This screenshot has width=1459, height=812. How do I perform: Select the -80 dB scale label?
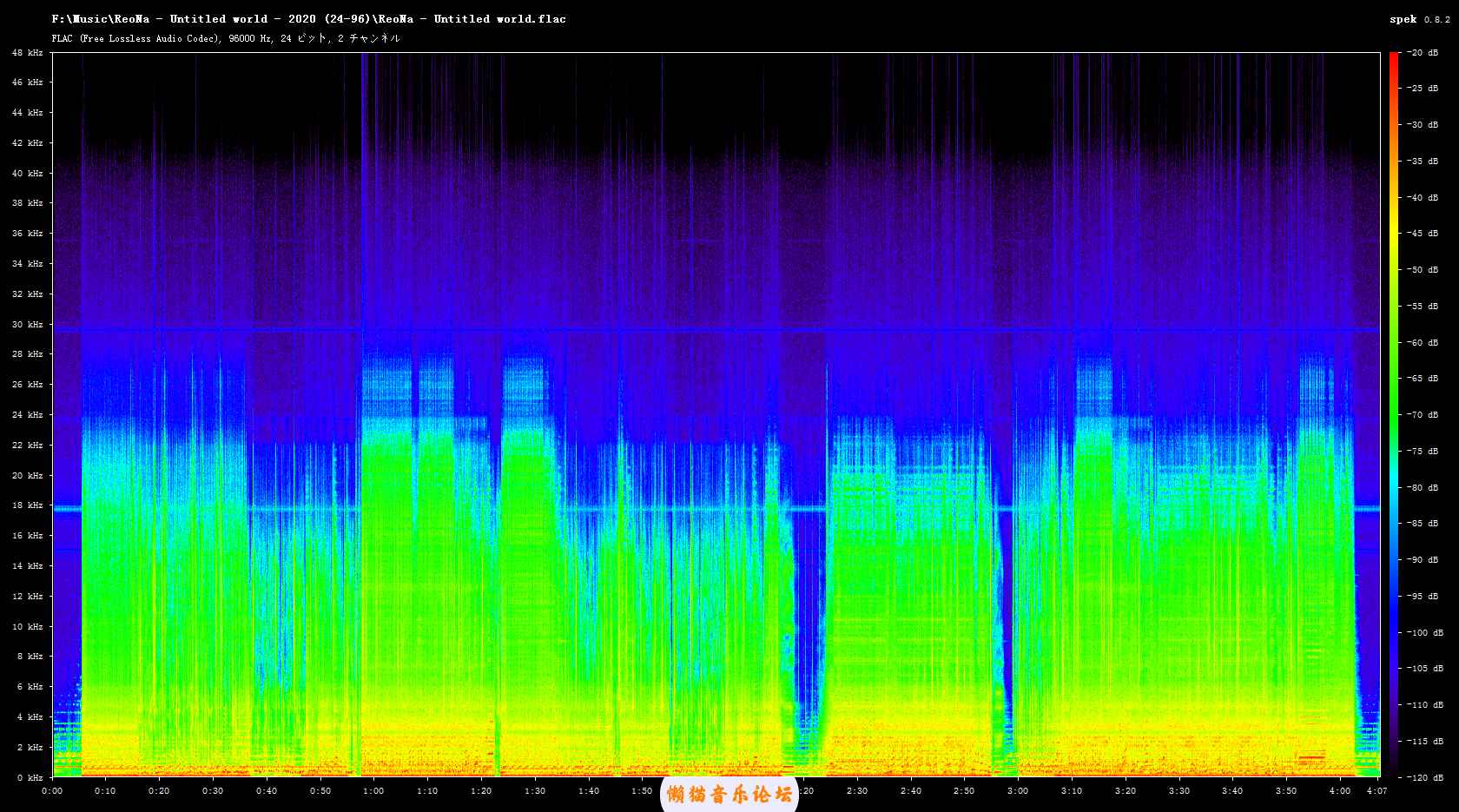point(1423,487)
